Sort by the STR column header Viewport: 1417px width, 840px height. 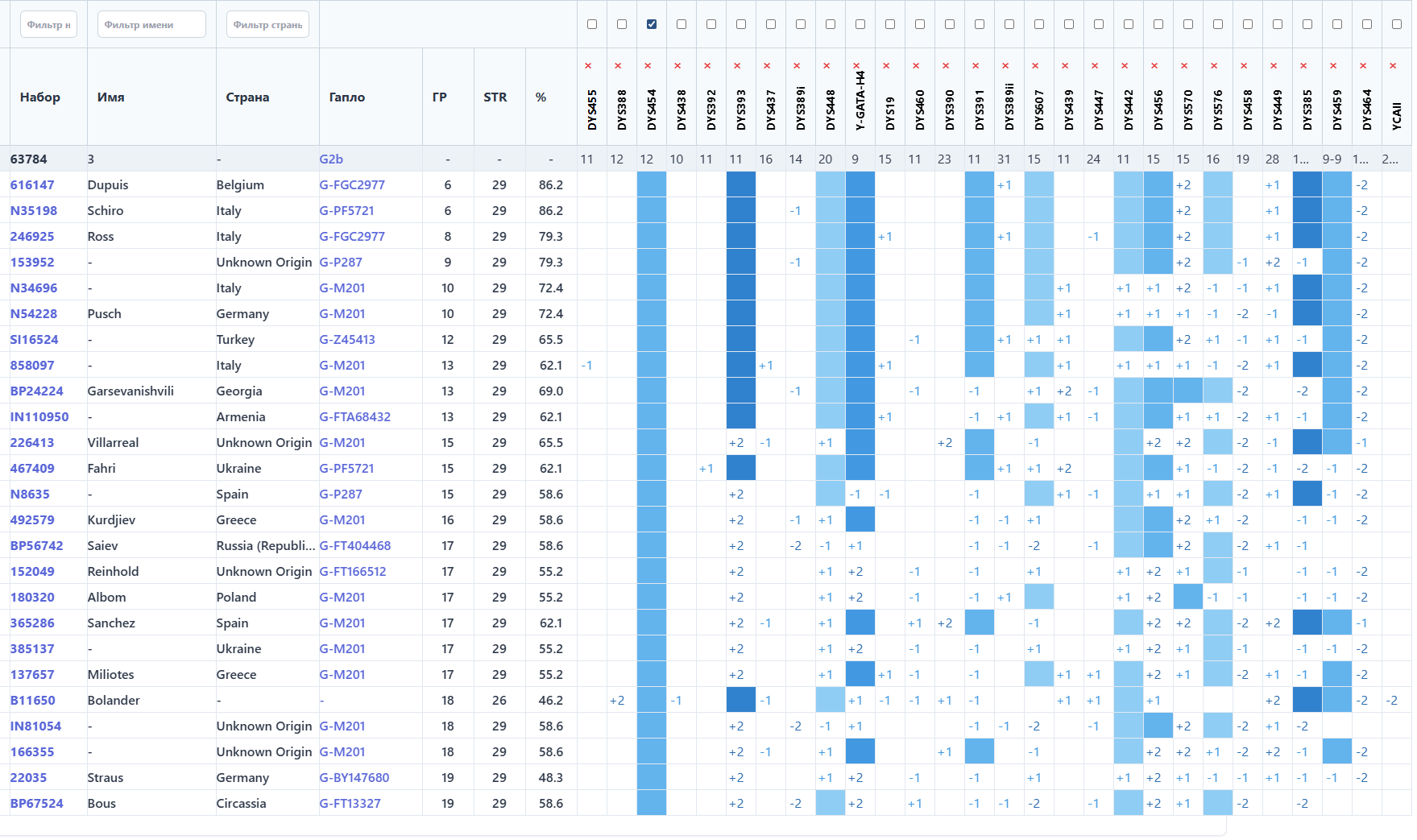coord(495,97)
